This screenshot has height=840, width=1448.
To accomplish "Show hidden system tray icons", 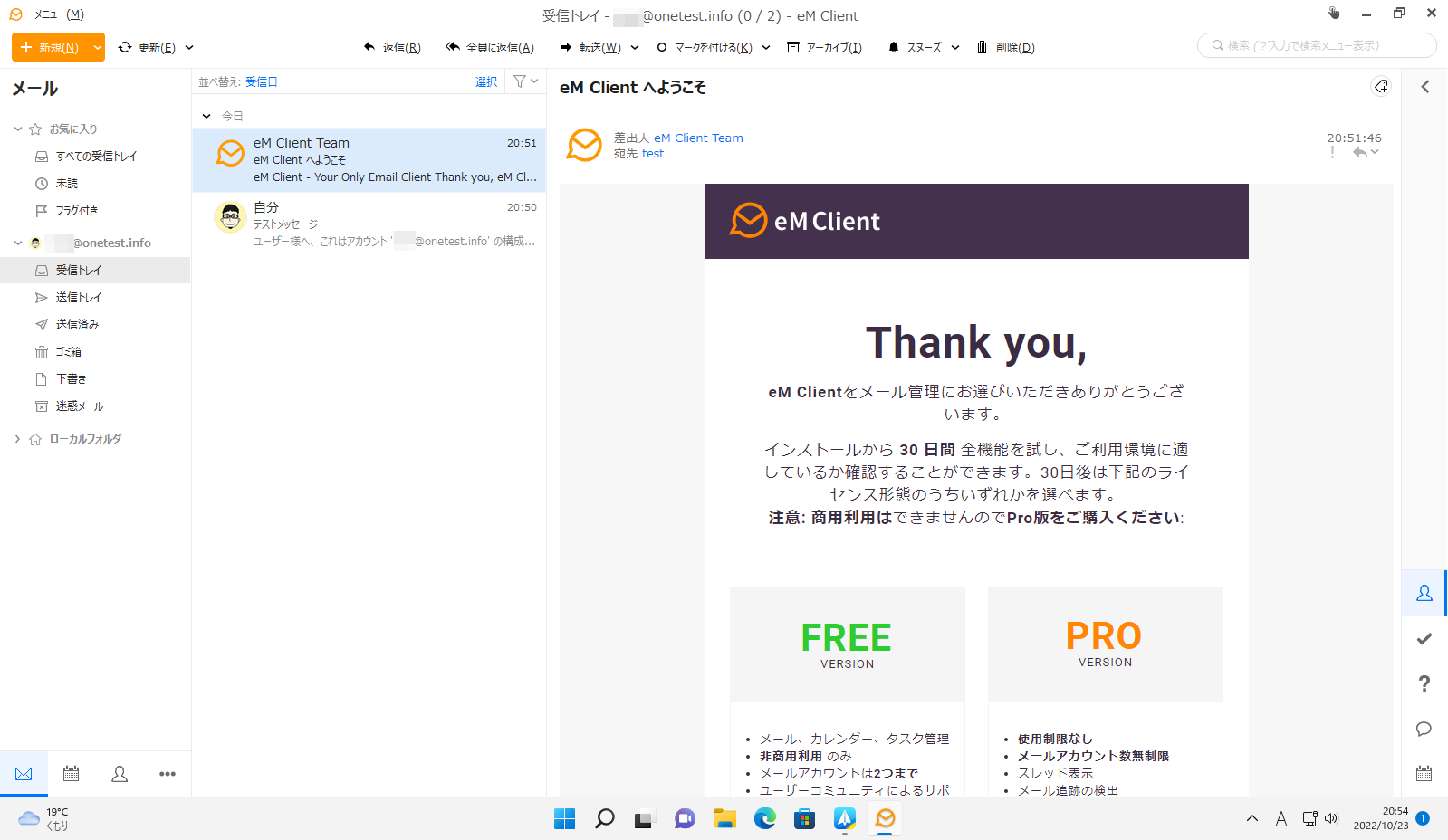I will (x=1252, y=818).
